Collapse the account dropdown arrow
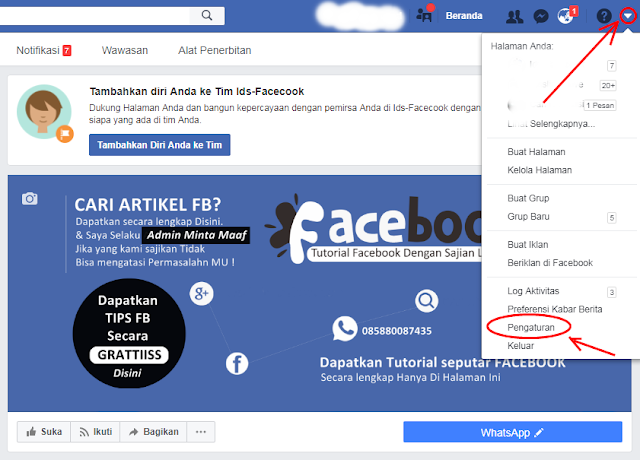Screen dimensions: 640x460 tap(628, 16)
